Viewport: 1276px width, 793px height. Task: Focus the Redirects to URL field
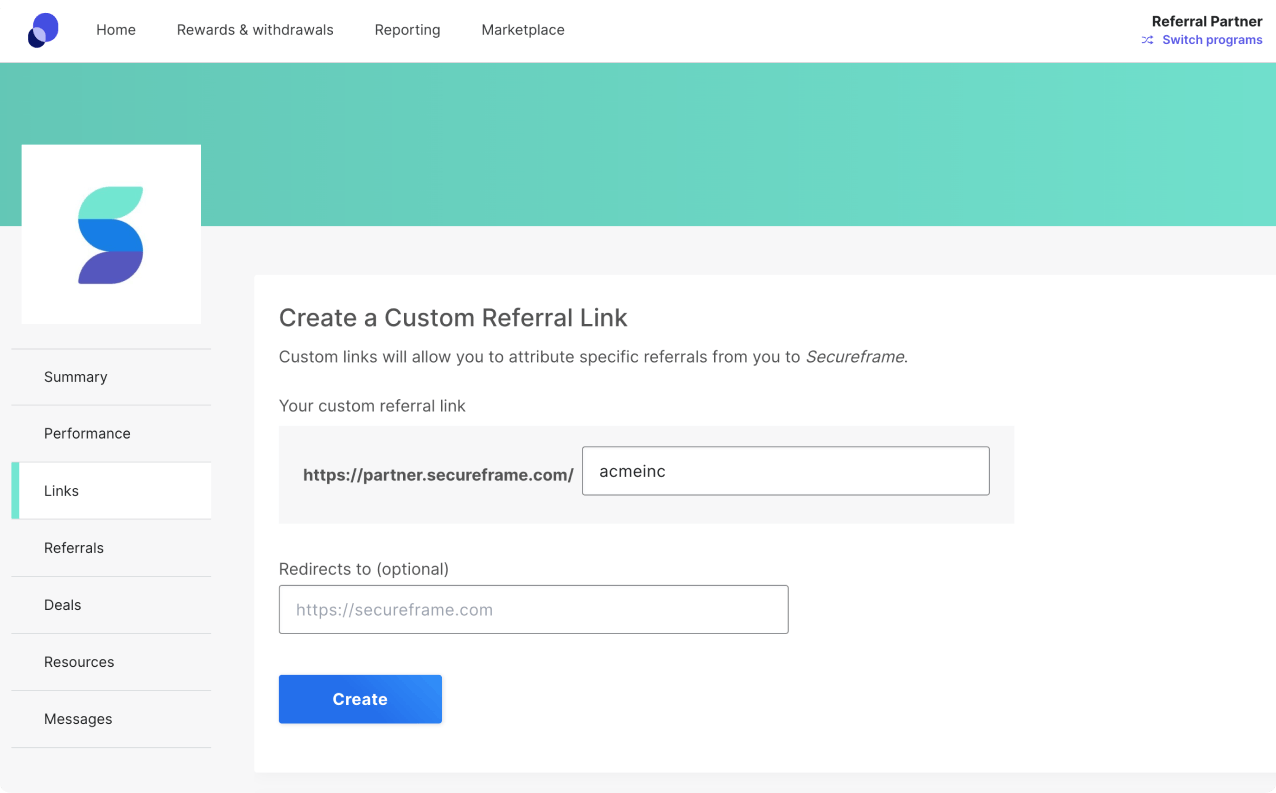point(533,610)
